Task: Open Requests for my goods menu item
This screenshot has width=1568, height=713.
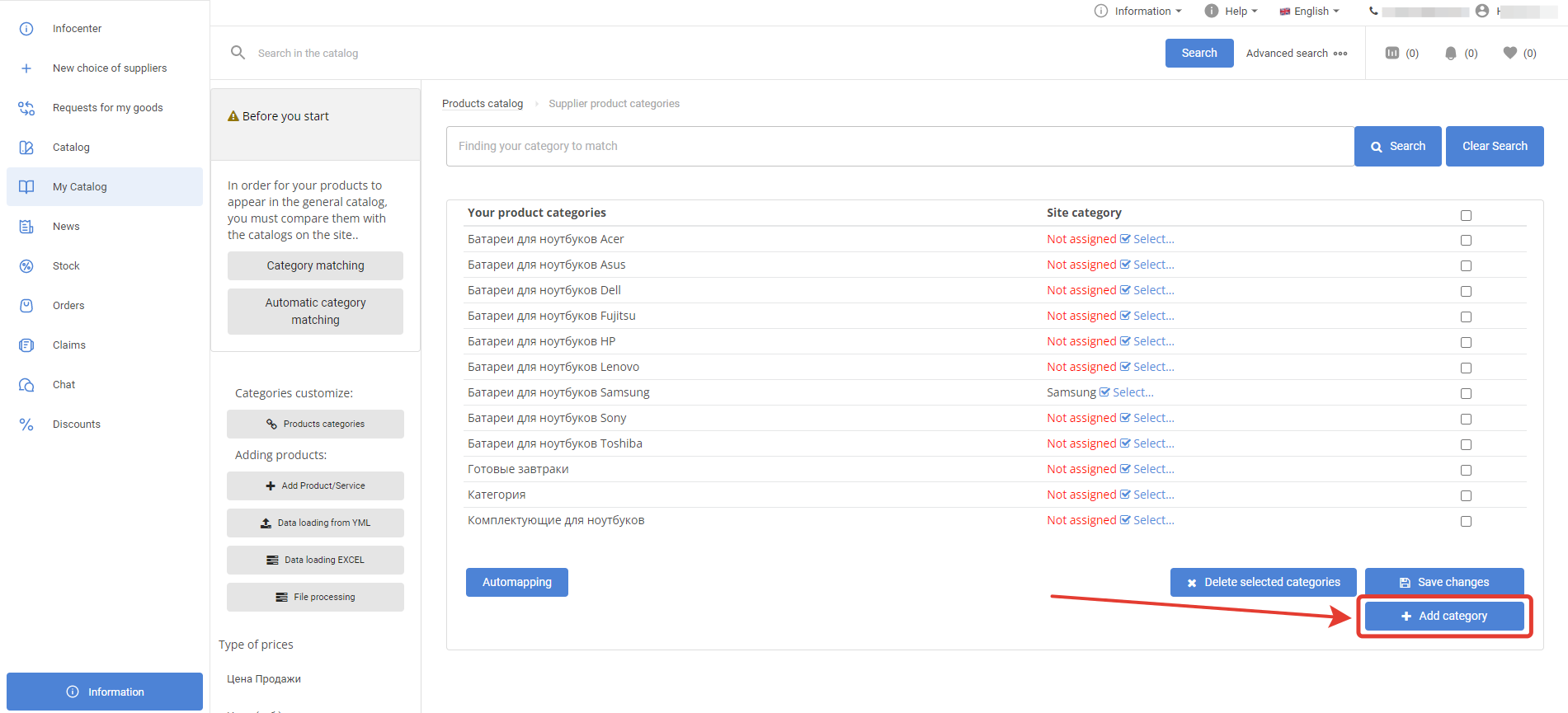Action: click(107, 108)
